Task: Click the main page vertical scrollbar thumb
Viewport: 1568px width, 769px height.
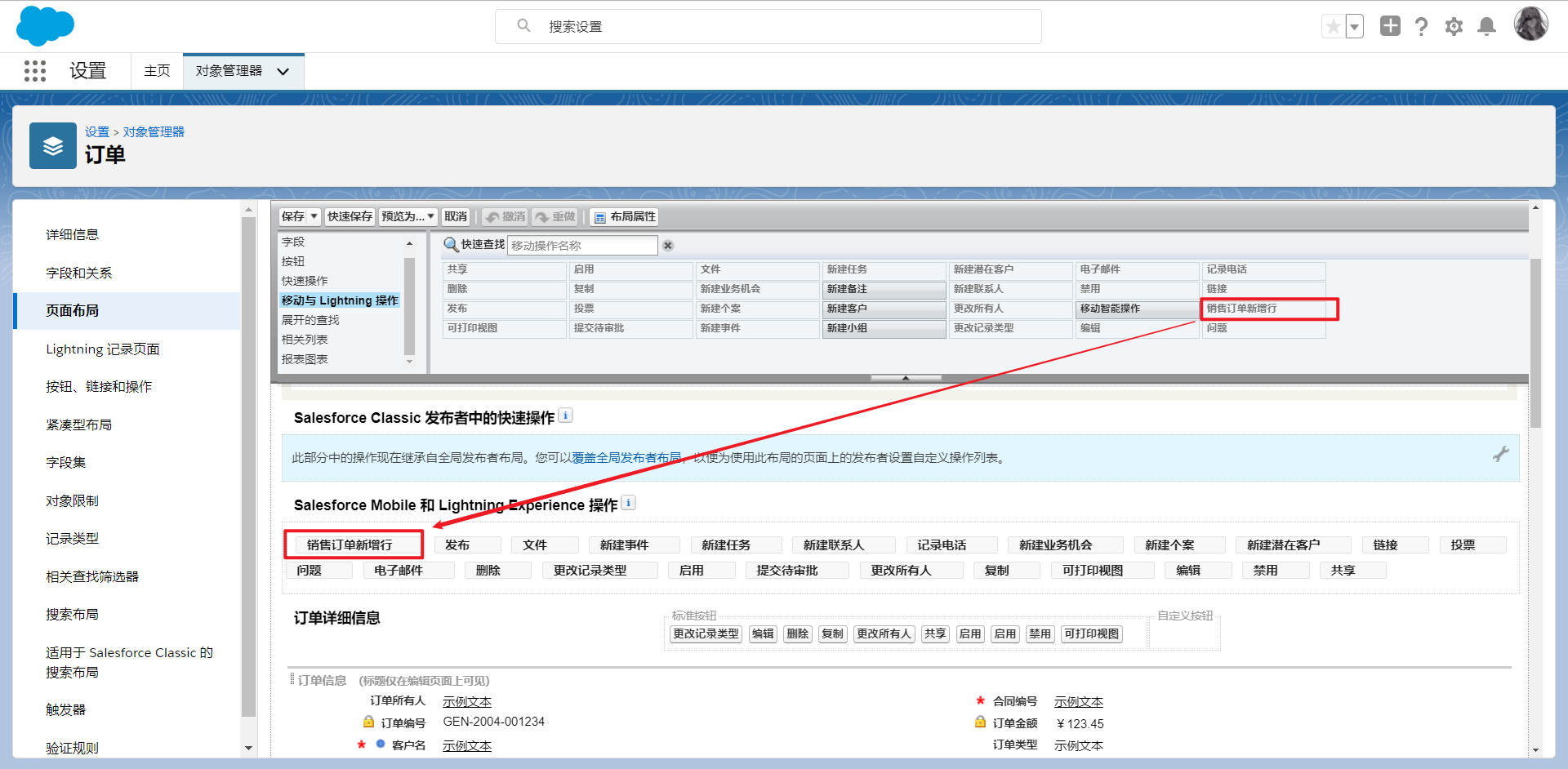Action: [x=1535, y=343]
